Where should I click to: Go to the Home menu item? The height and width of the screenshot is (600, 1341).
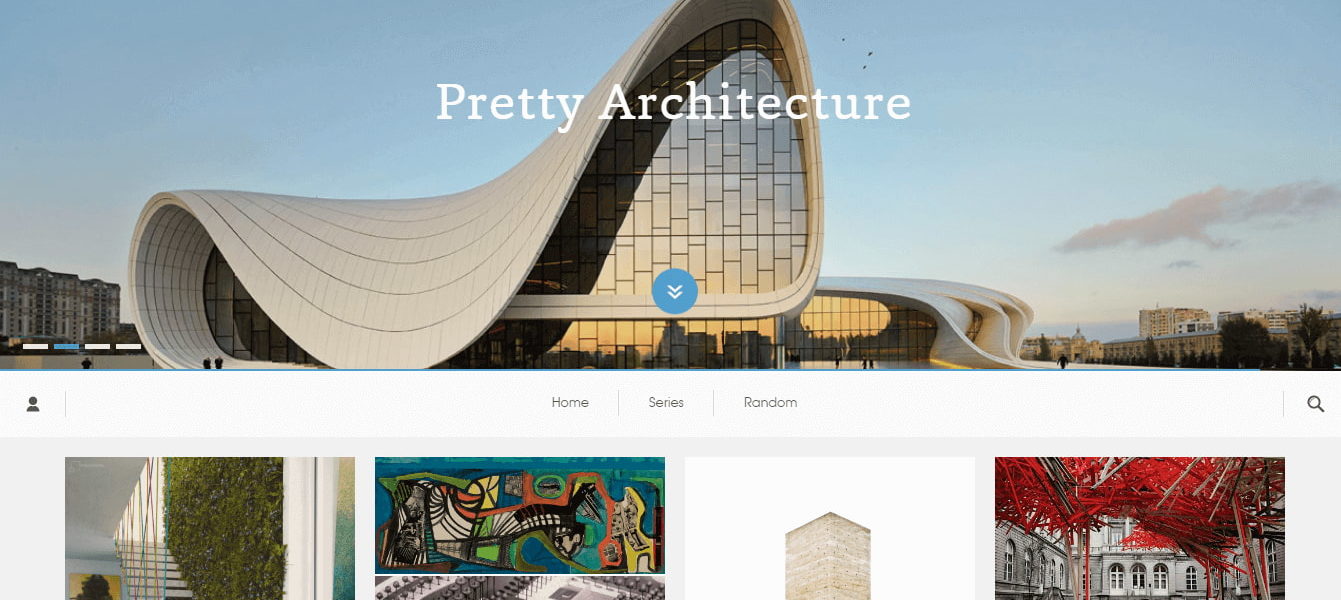[570, 403]
